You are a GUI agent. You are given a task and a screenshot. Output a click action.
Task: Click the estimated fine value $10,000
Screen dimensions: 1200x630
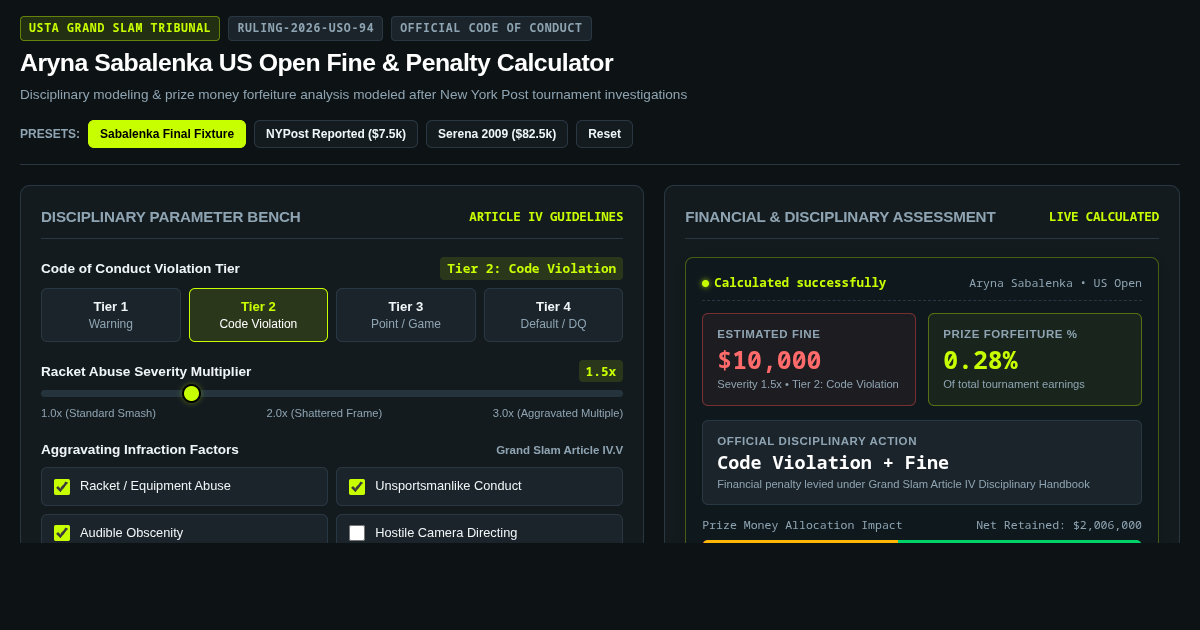[769, 360]
